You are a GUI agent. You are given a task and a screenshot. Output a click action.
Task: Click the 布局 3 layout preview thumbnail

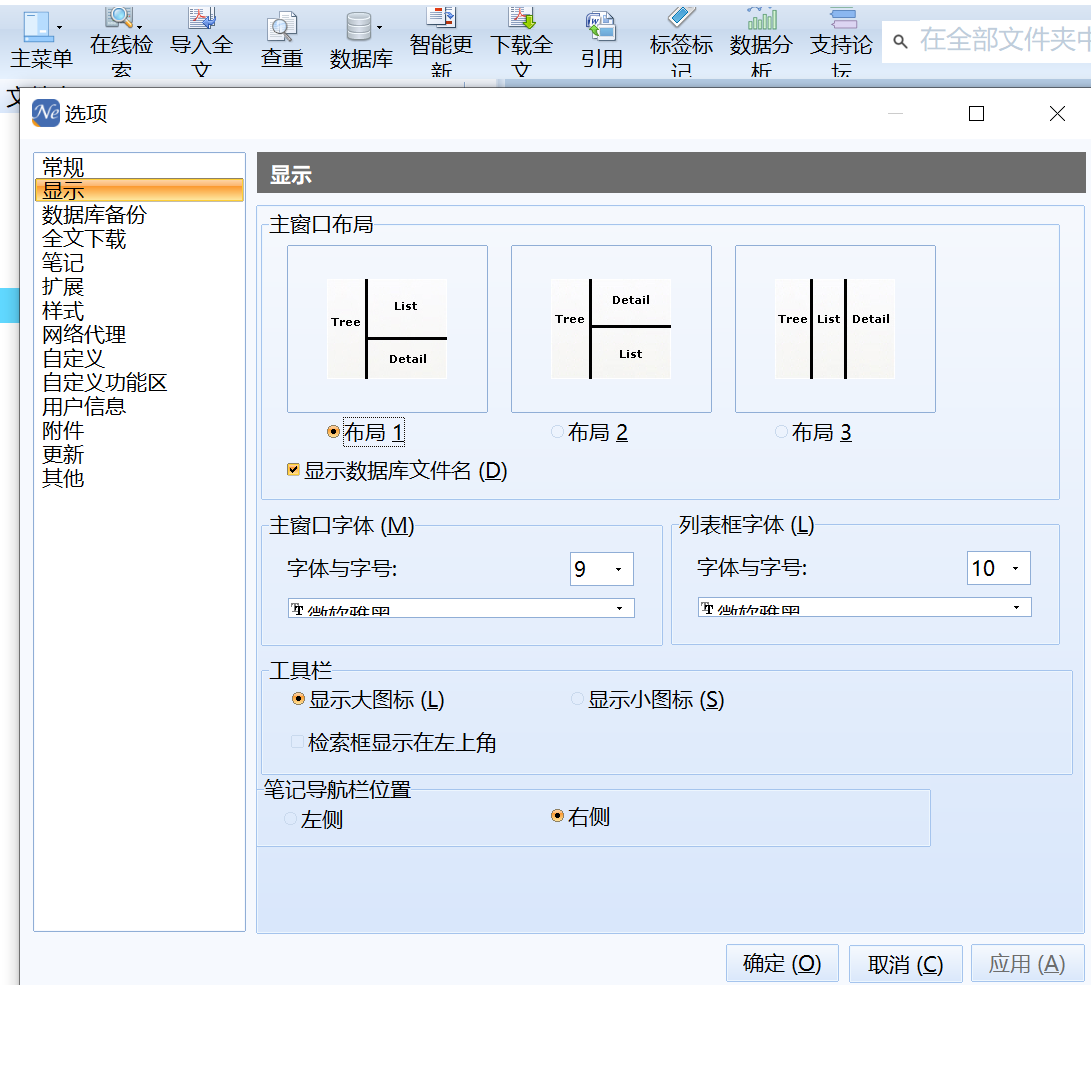(x=835, y=329)
